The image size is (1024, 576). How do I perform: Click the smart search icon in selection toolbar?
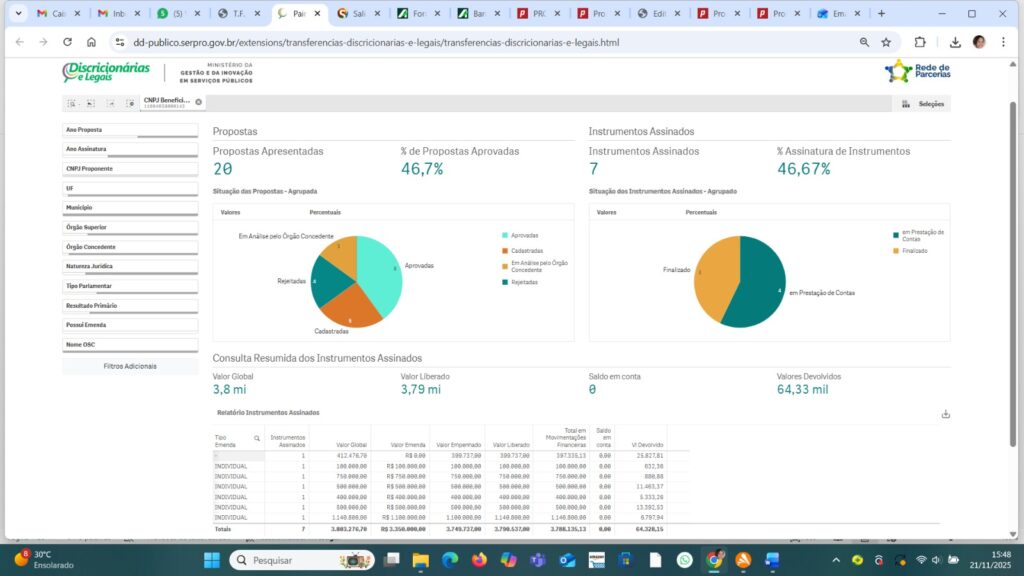[72, 103]
